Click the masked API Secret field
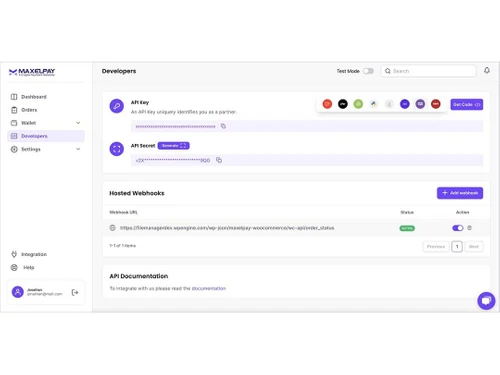The width and height of the screenshot is (500, 375). (x=307, y=160)
